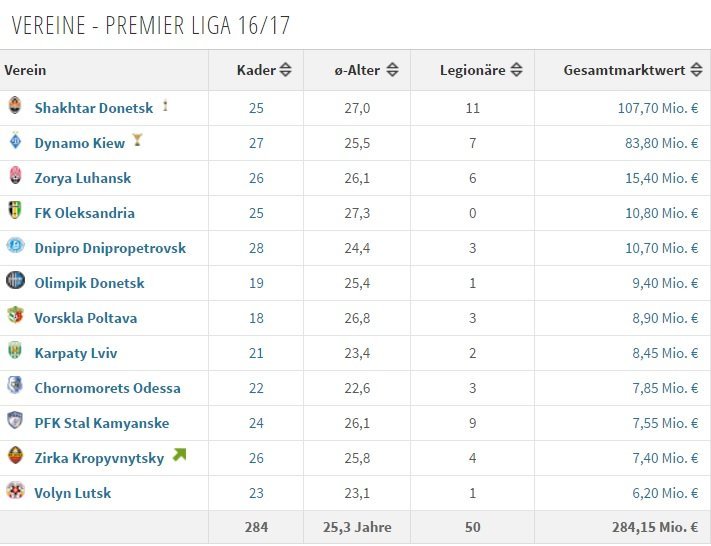Click Shakhtar Donetsk's market value 107,70 Mio. €

[655, 108]
